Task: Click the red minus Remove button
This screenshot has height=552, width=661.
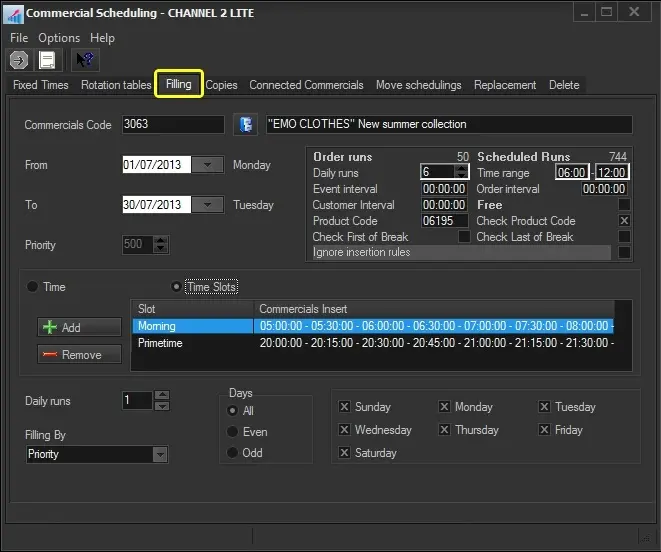Action: pyautogui.click(x=79, y=354)
